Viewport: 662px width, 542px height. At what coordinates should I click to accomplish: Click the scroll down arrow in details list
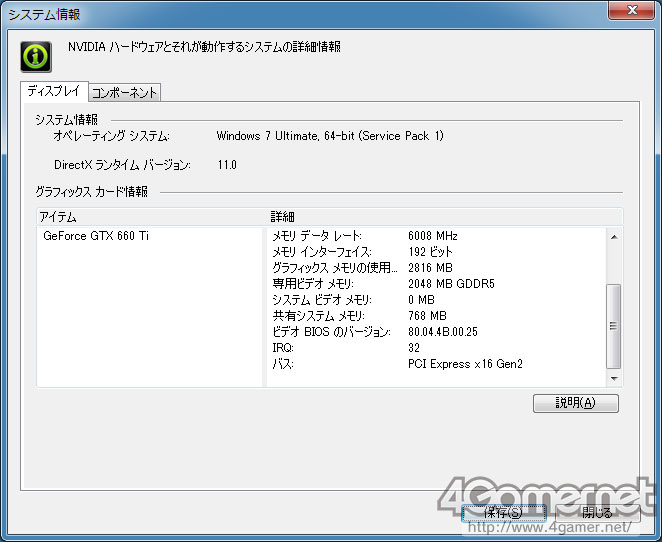pyautogui.click(x=614, y=379)
